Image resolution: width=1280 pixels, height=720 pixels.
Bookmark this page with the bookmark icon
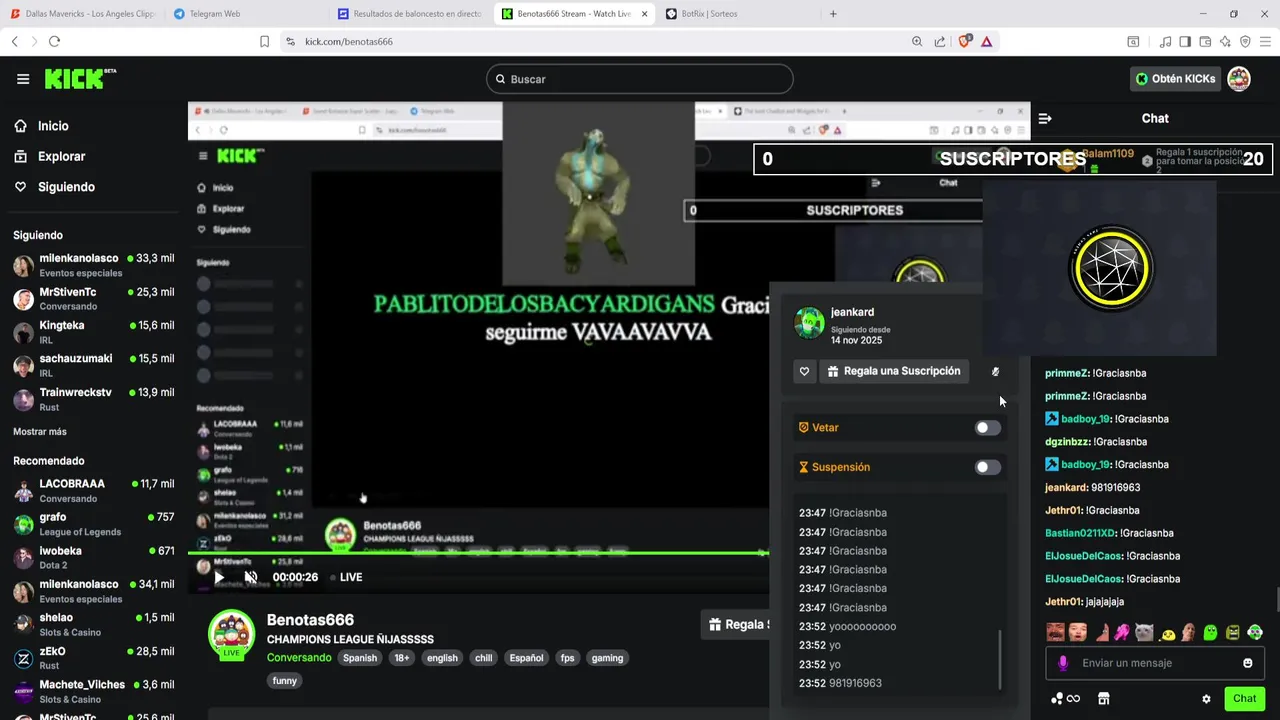pyautogui.click(x=264, y=41)
